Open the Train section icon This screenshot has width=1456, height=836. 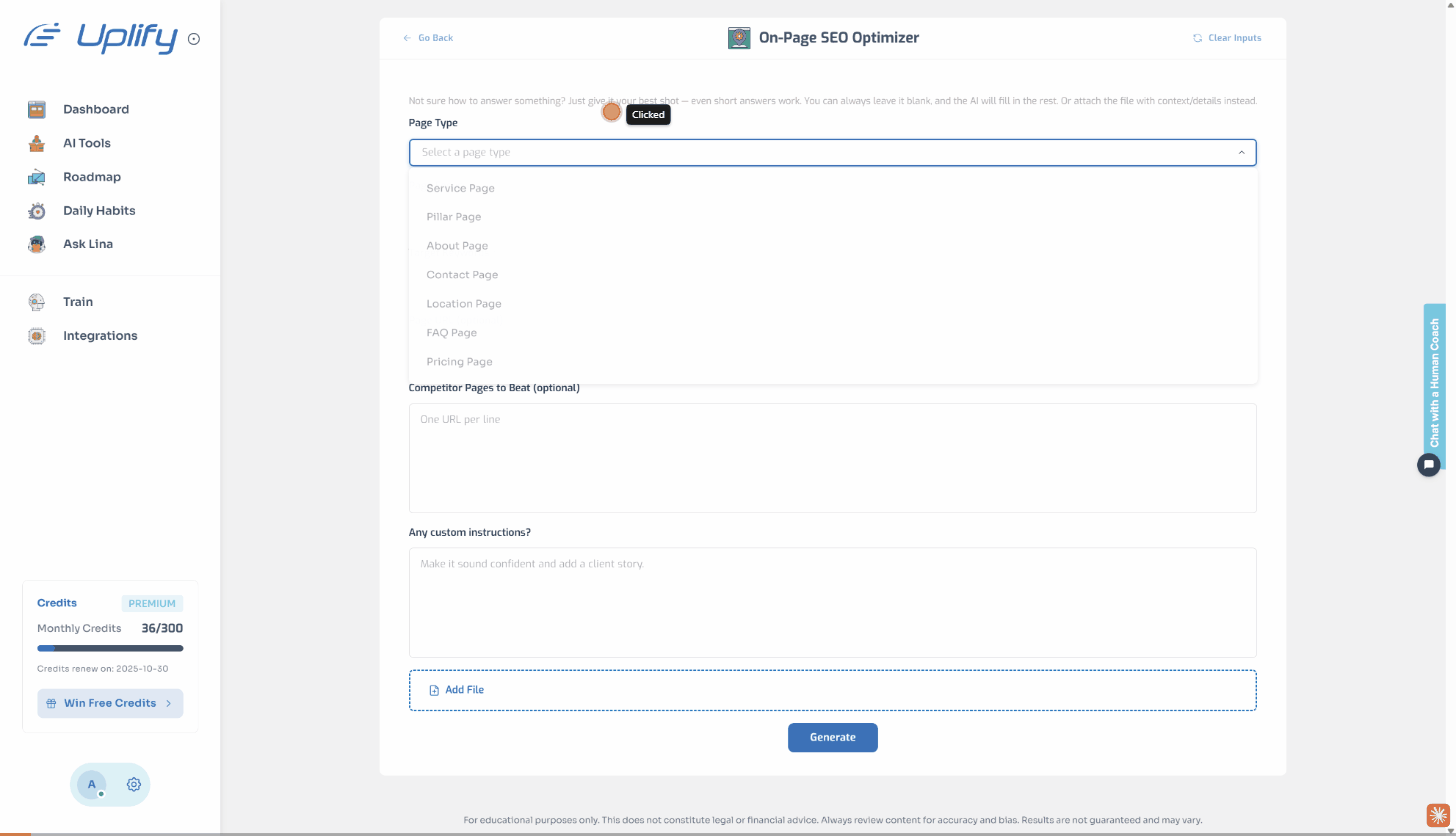click(37, 302)
